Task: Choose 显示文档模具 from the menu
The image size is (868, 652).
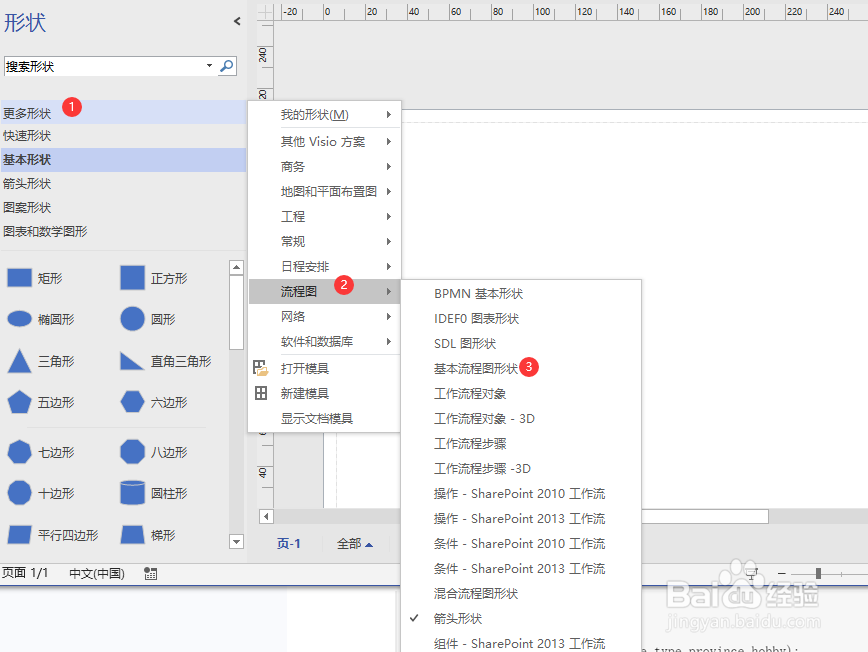Action: coord(324,418)
